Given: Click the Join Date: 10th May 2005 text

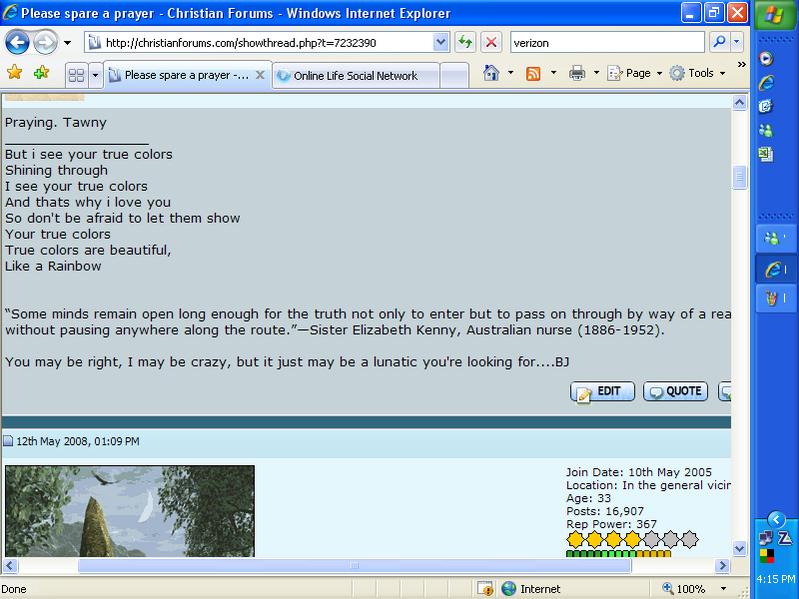Looking at the screenshot, I should click(x=639, y=472).
